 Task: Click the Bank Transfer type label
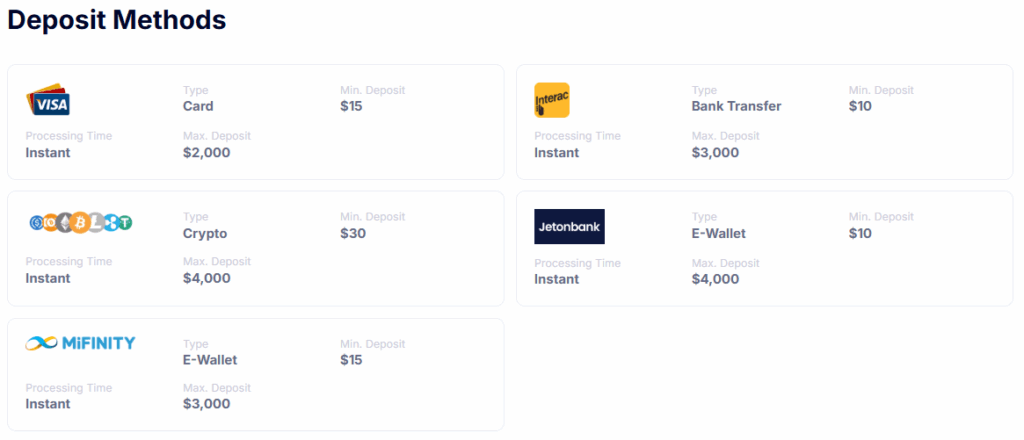click(x=736, y=106)
